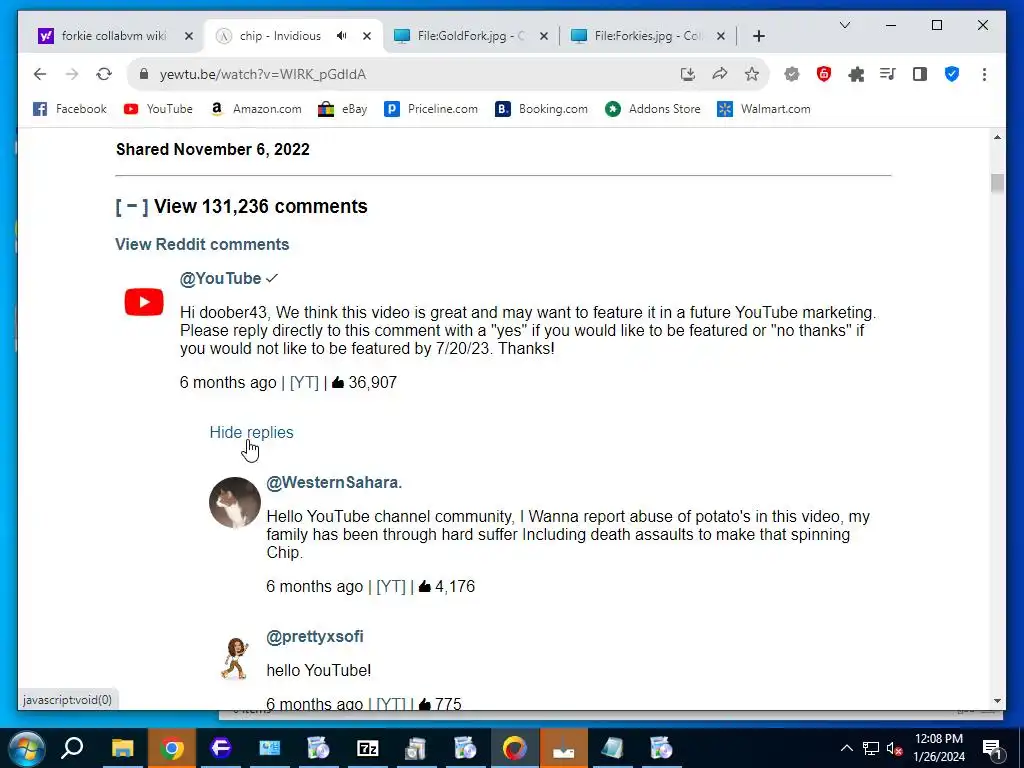Open the red shield ad blocker extension
Viewport: 1024px width, 768px height.
(x=824, y=74)
